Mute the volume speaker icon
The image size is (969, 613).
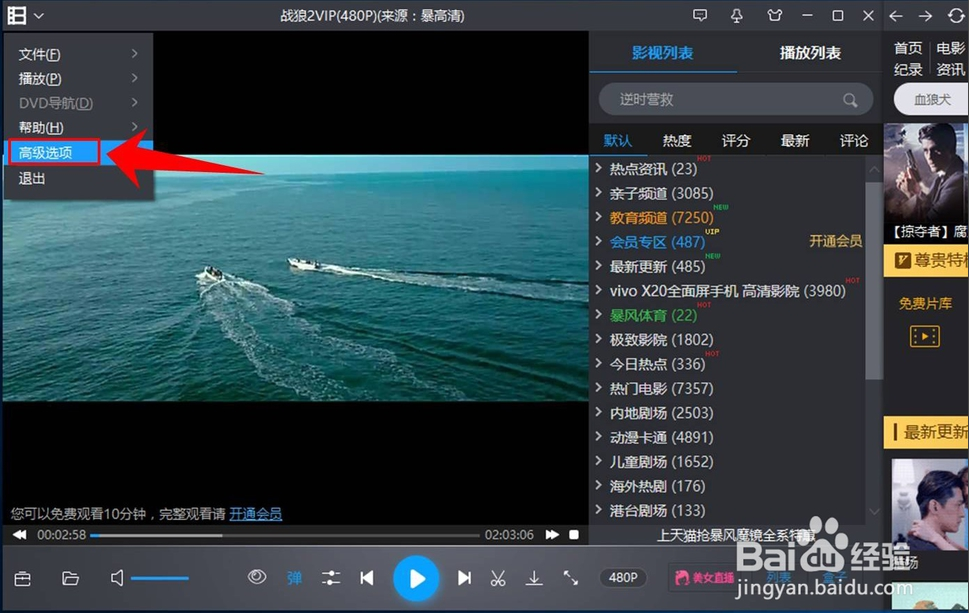pos(117,578)
